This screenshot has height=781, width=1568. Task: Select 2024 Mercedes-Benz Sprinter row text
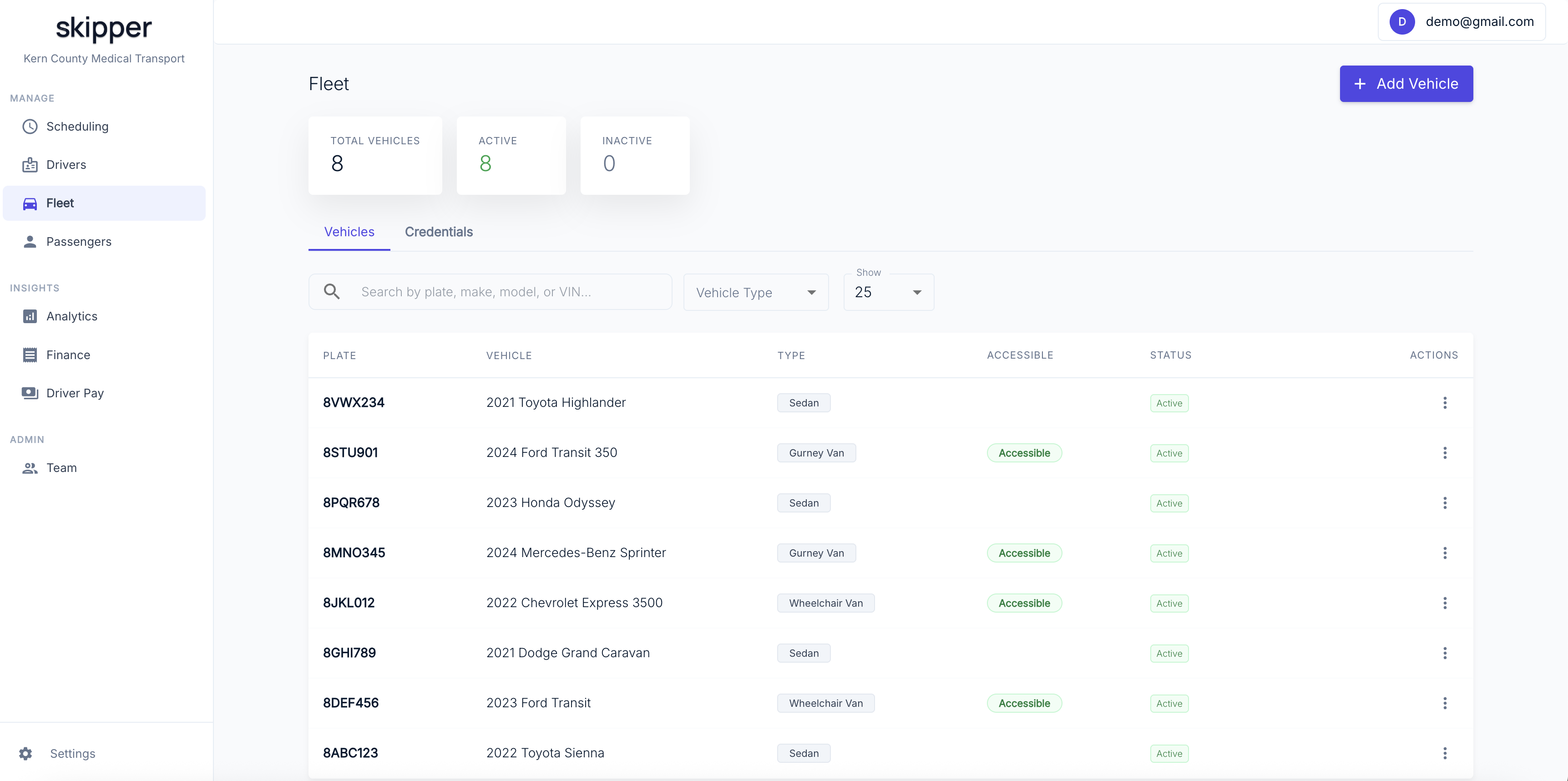tap(576, 553)
